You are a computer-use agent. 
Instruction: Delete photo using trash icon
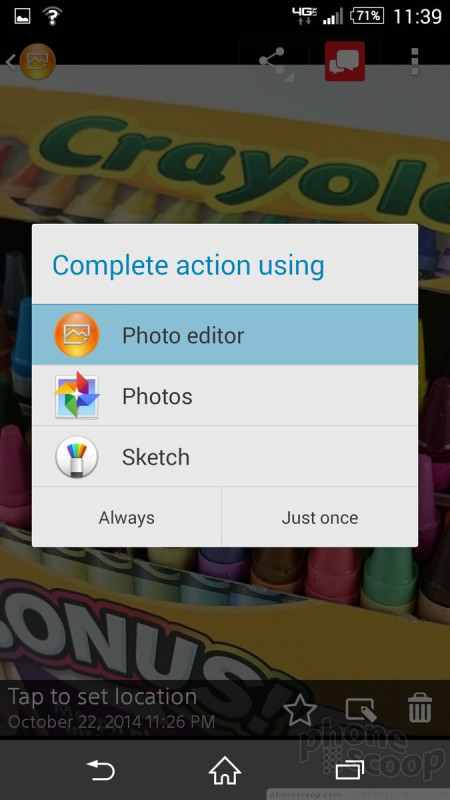pyautogui.click(x=420, y=708)
